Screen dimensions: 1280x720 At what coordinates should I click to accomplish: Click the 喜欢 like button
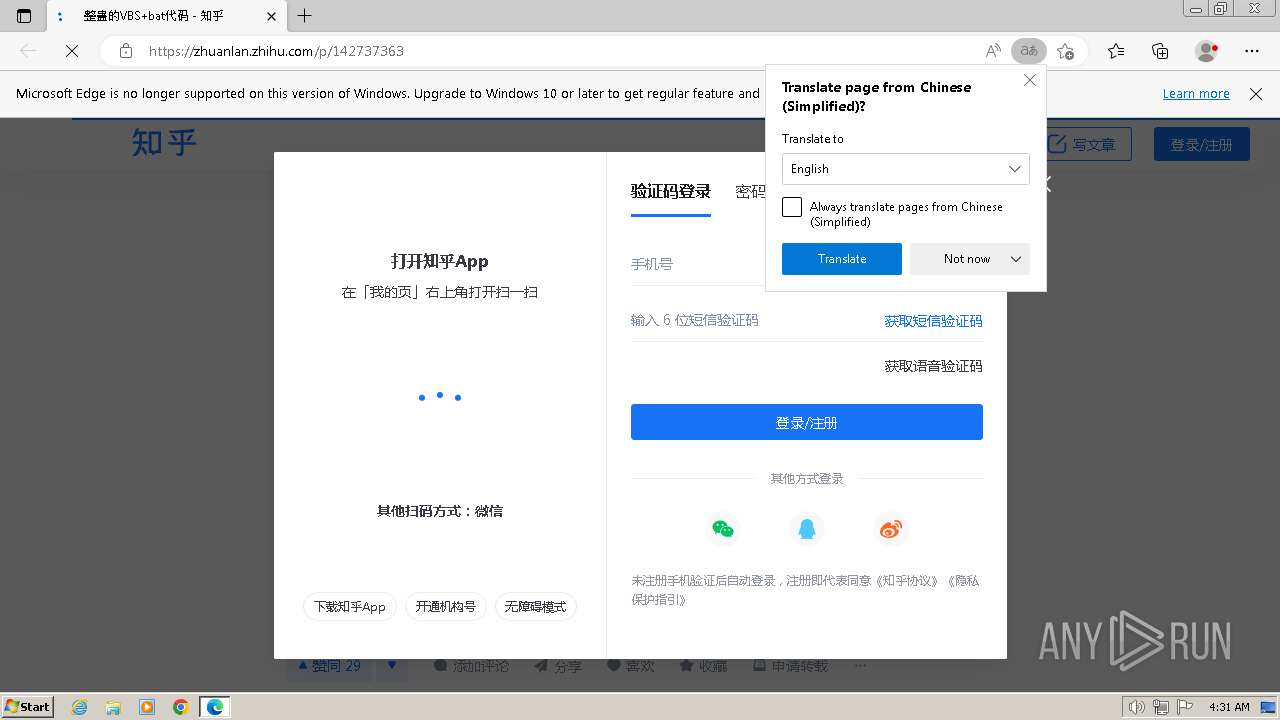point(631,666)
